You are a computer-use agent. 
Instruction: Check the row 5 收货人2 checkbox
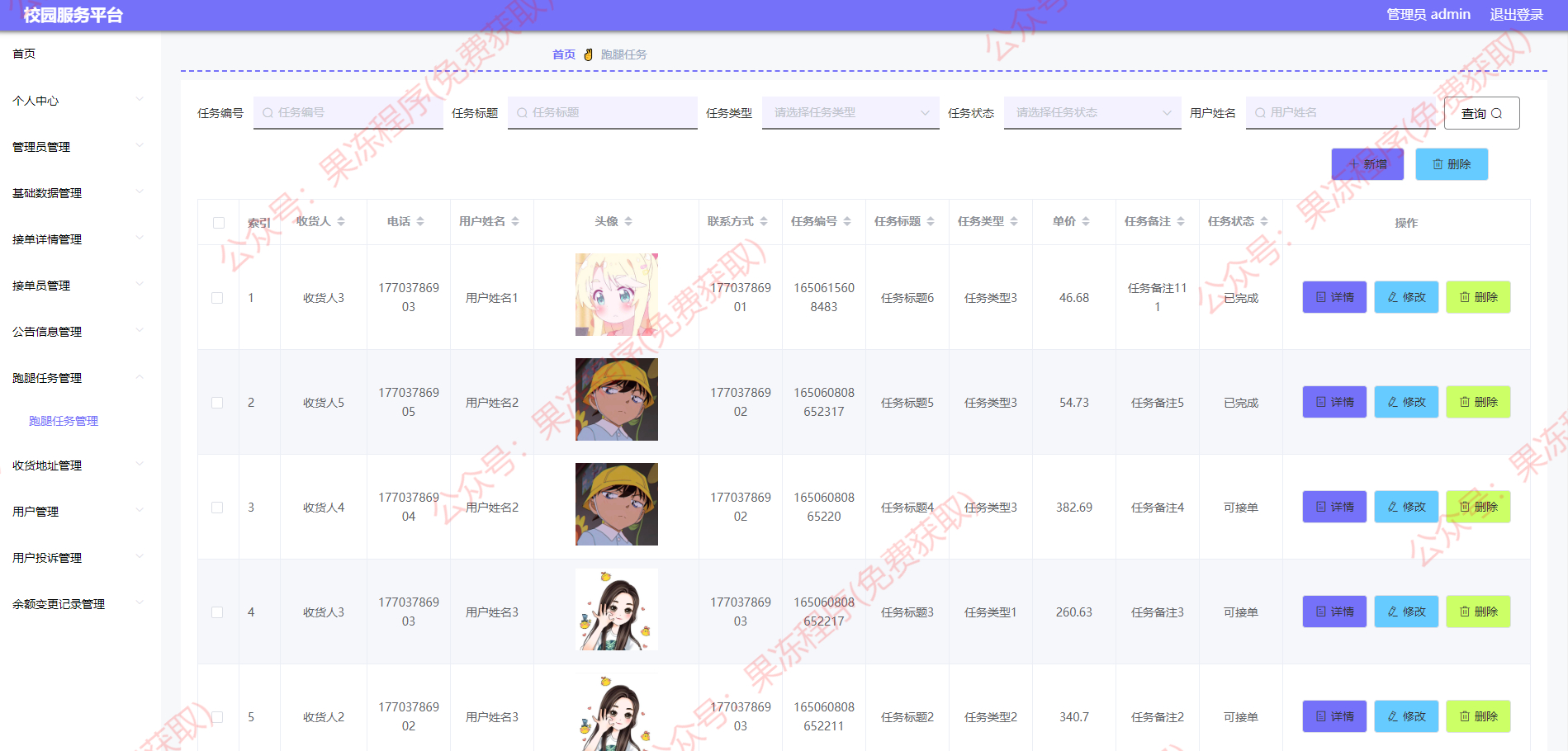coord(217,717)
